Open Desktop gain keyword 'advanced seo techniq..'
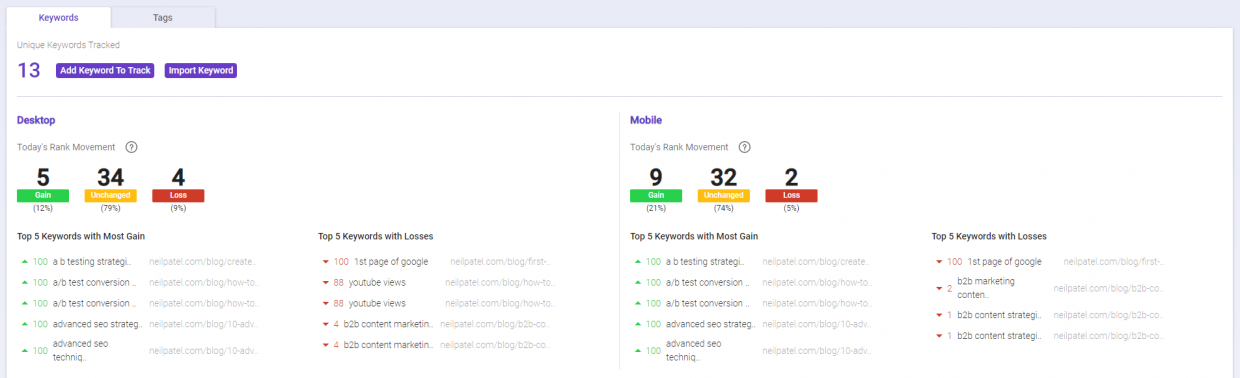Image resolution: width=1240 pixels, height=378 pixels. coord(80,350)
